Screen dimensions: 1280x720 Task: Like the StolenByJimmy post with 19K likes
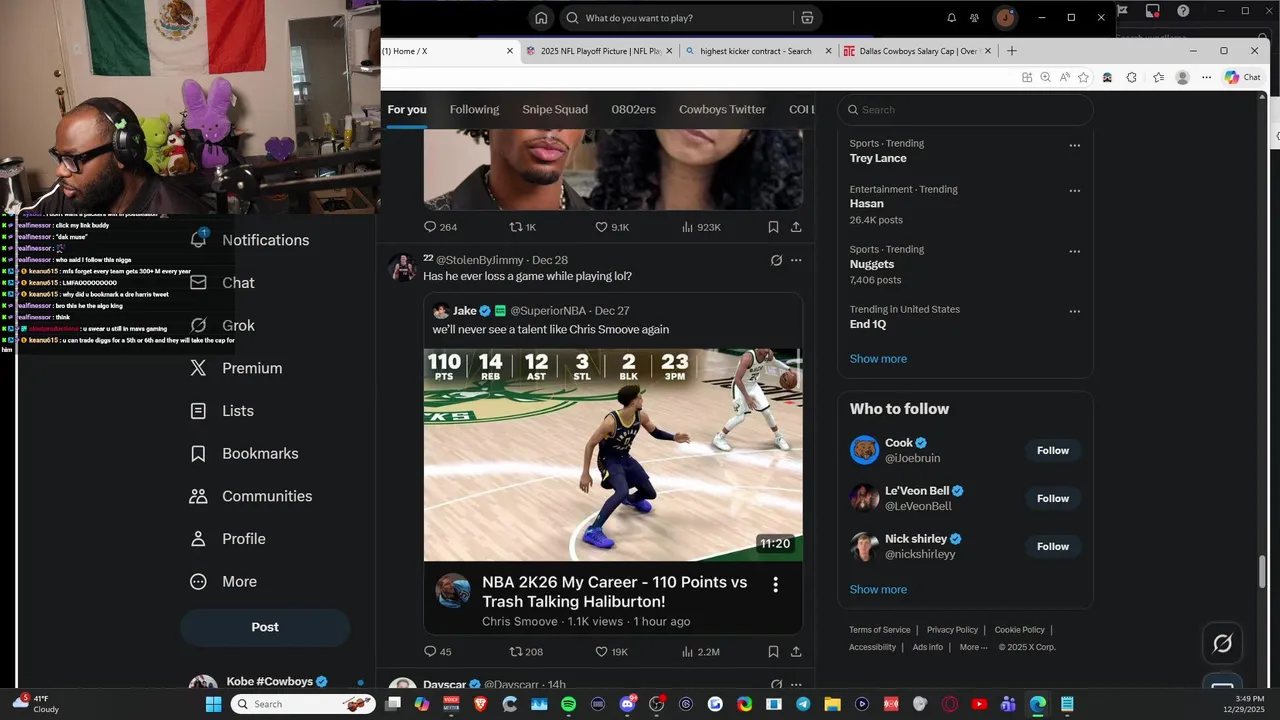[611, 652]
